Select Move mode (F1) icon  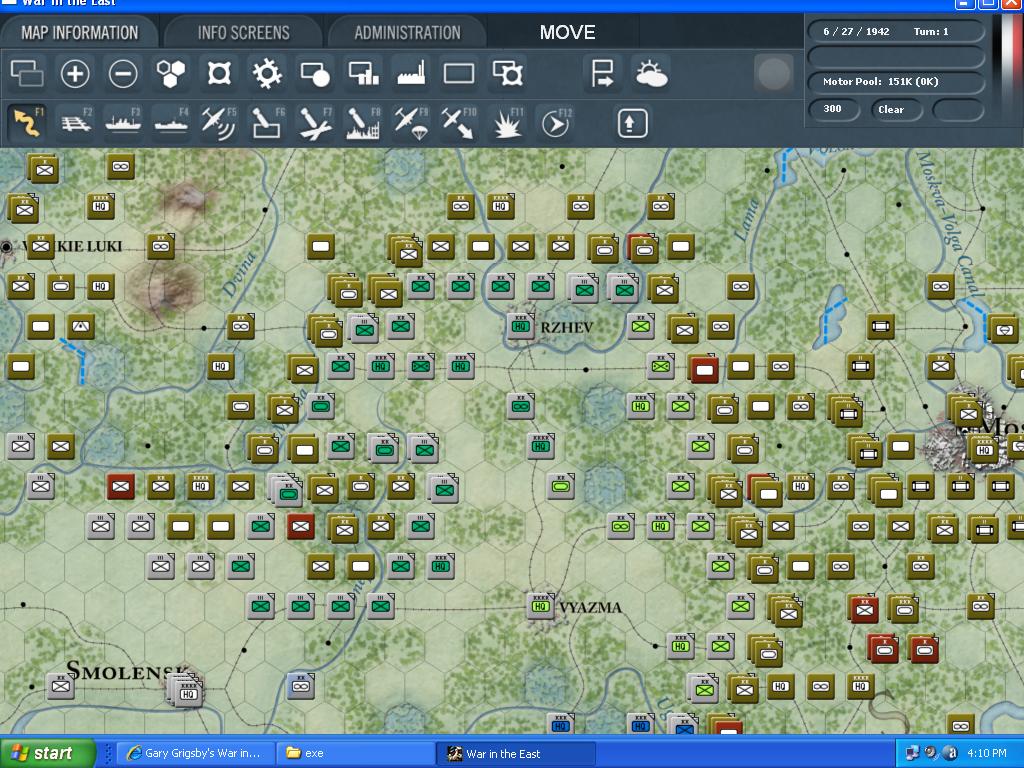[27, 123]
